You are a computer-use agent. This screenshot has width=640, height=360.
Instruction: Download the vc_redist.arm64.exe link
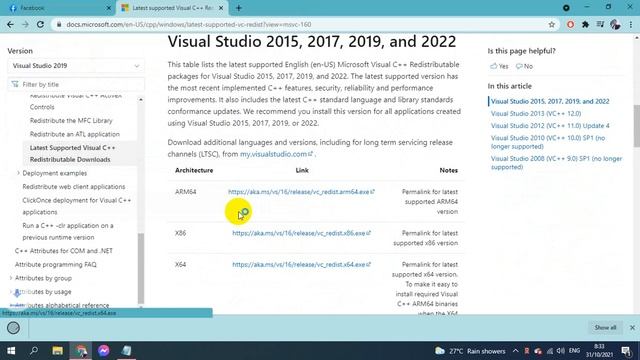click(x=301, y=191)
